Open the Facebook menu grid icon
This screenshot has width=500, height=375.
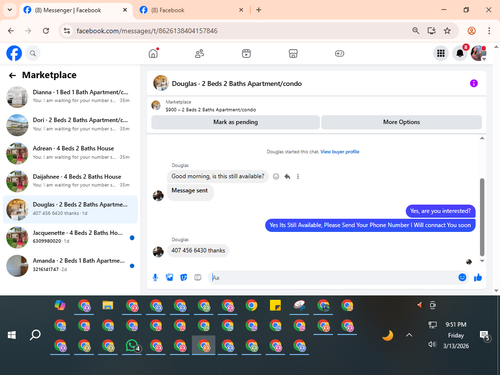[441, 53]
